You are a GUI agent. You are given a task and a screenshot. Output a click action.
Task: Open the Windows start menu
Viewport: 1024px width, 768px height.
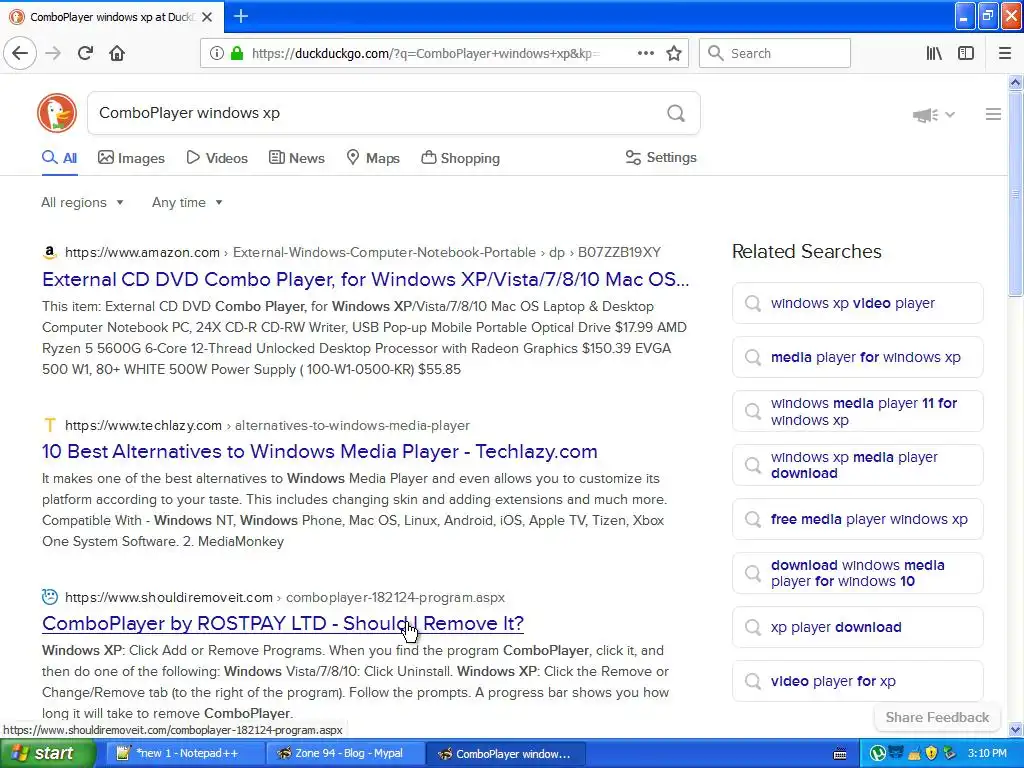[47, 753]
